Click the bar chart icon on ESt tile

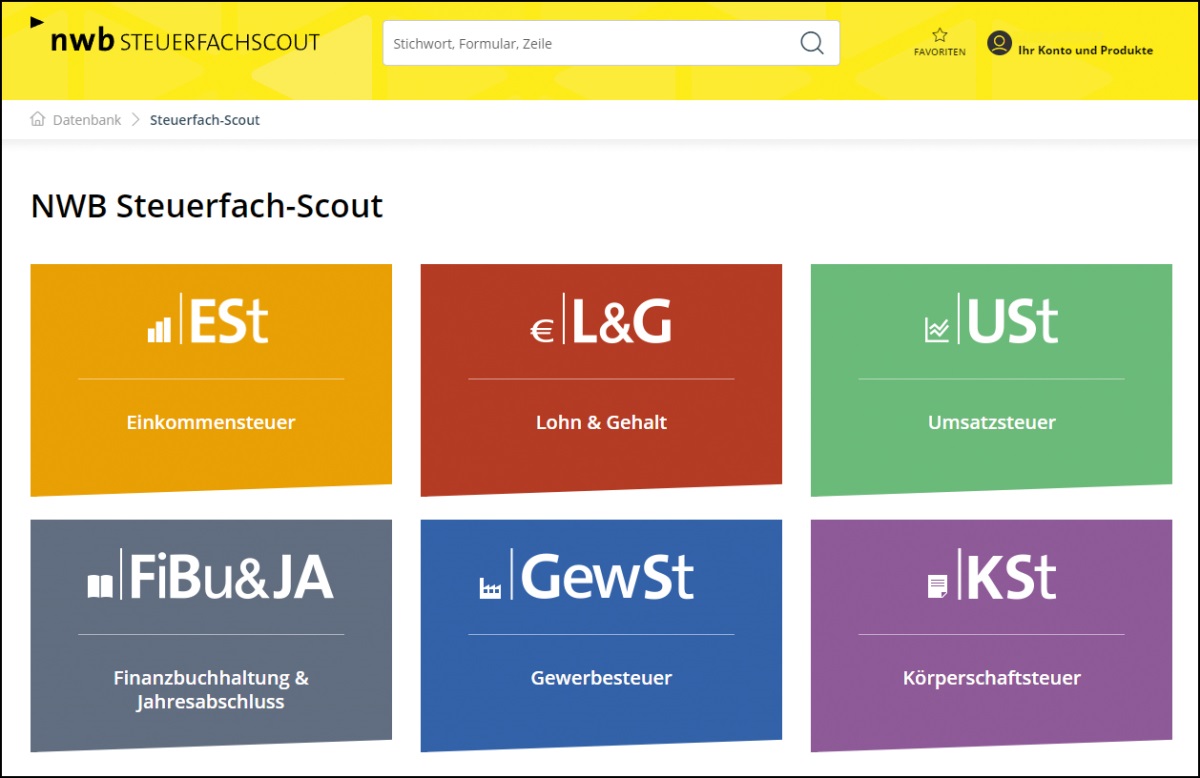(159, 330)
